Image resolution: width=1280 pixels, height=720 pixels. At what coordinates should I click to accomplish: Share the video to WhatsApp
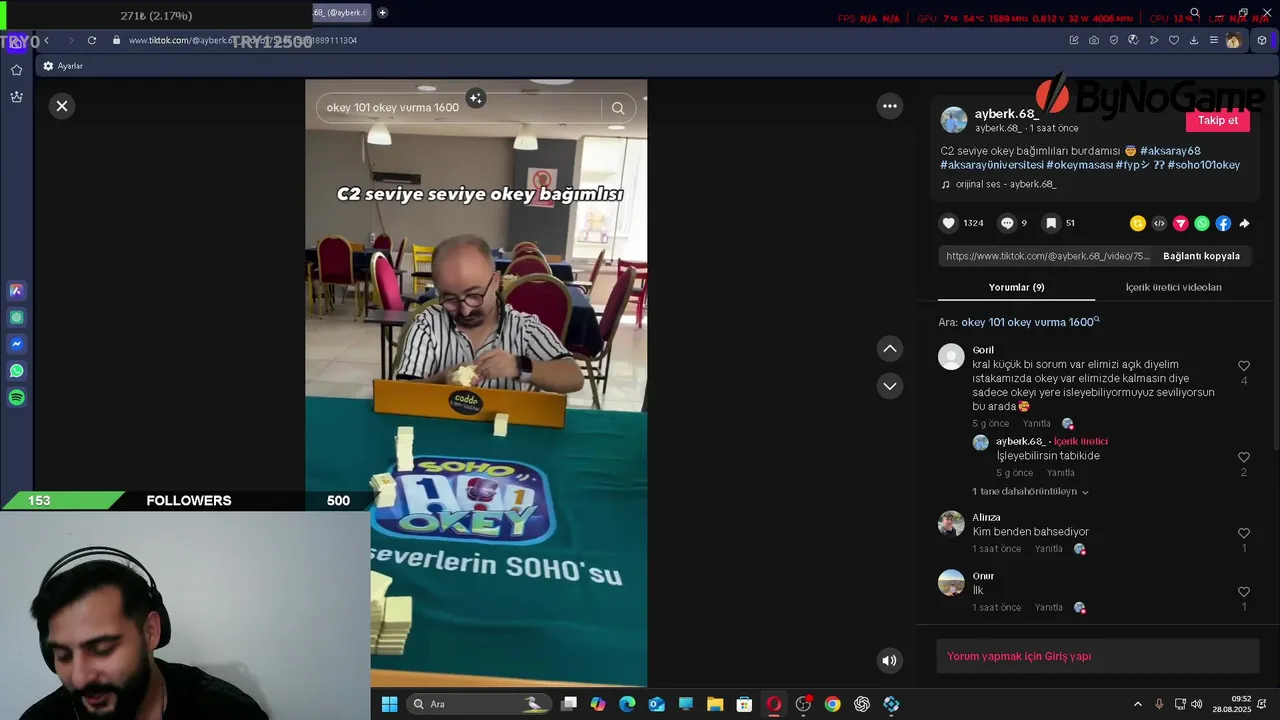(1202, 223)
